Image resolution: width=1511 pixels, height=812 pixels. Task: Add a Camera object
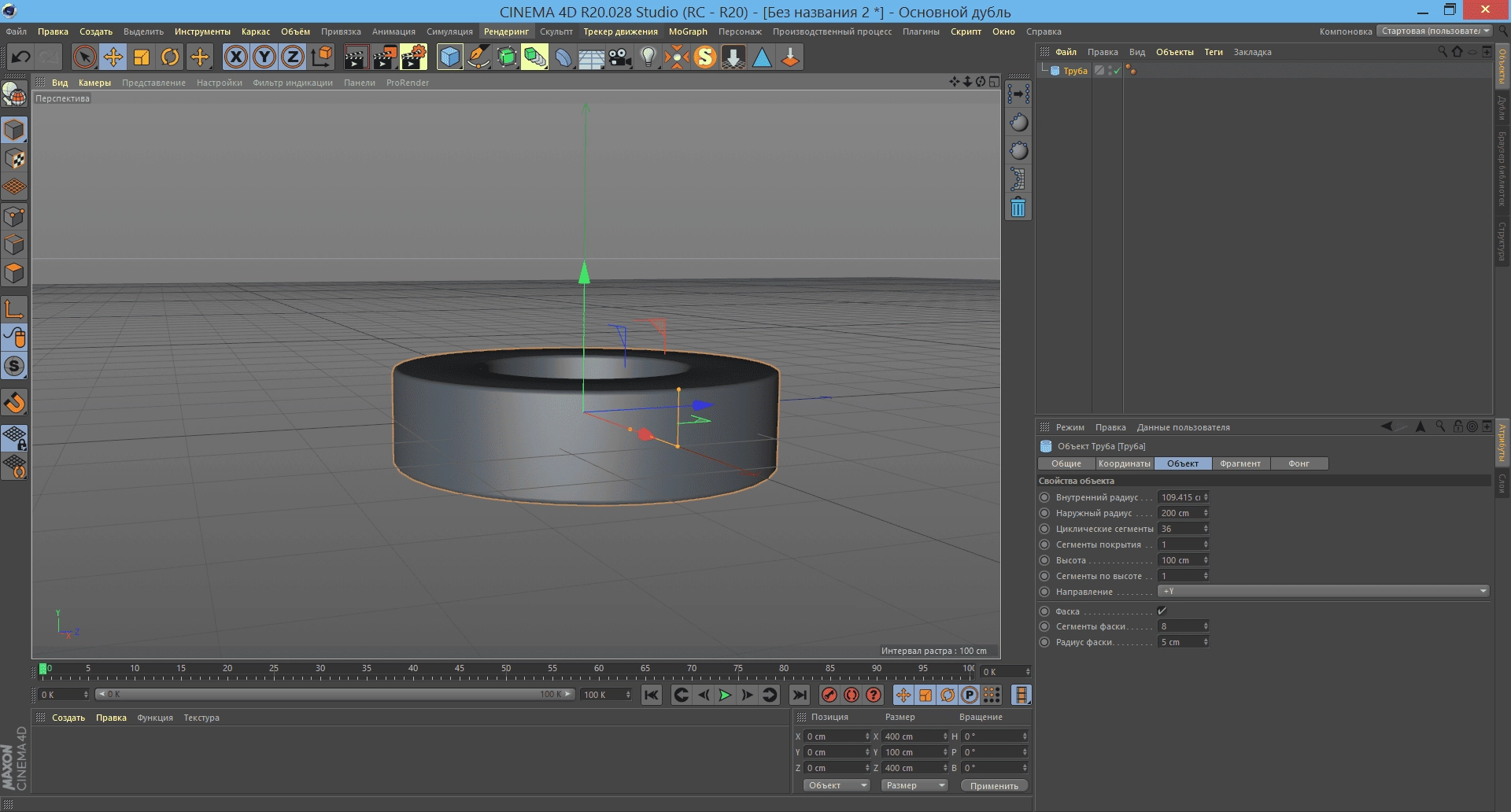(x=620, y=57)
